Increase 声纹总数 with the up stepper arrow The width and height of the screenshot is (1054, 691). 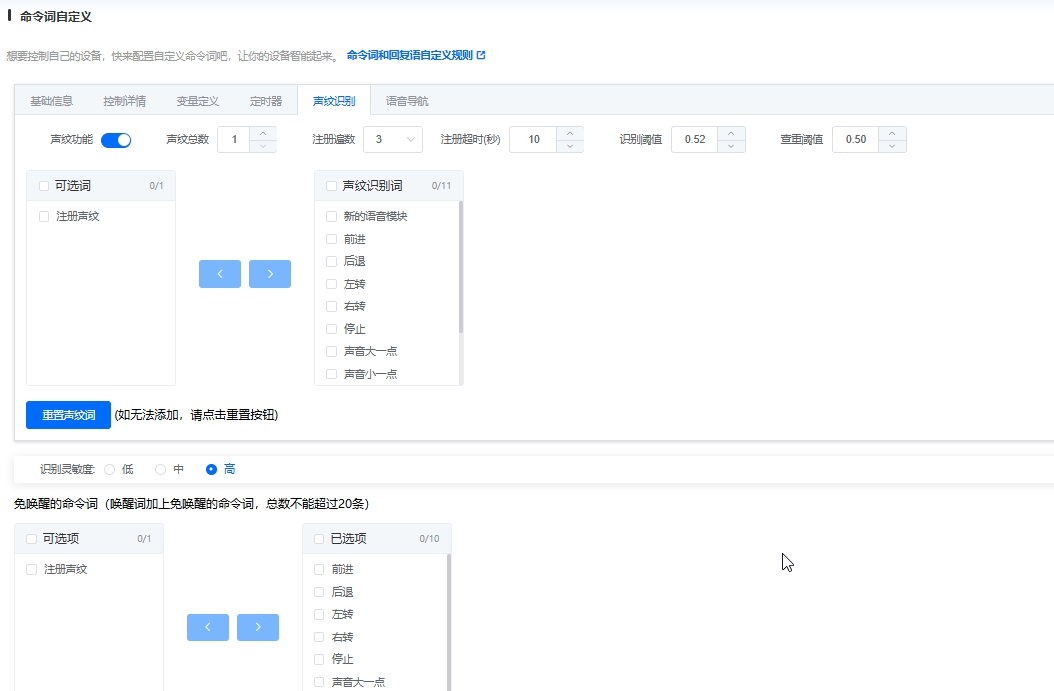[265, 133]
